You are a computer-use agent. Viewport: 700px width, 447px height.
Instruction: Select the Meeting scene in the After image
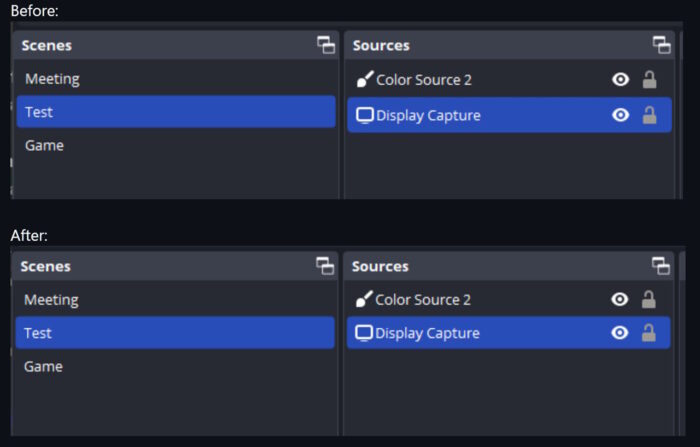click(52, 300)
